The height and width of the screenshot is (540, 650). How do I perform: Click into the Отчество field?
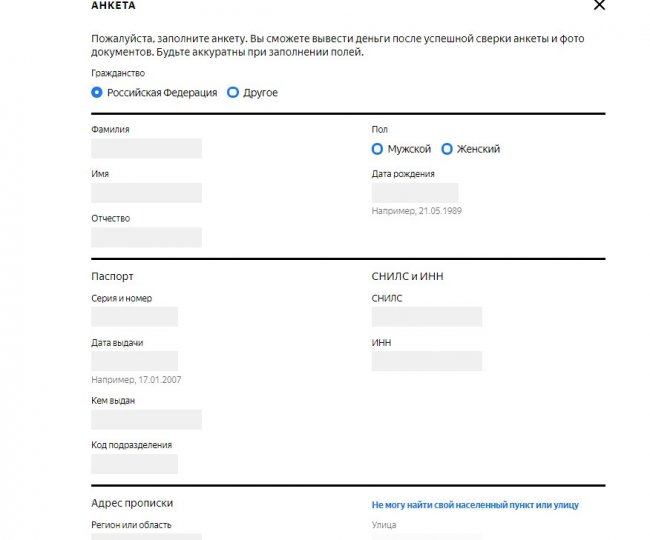(x=146, y=237)
